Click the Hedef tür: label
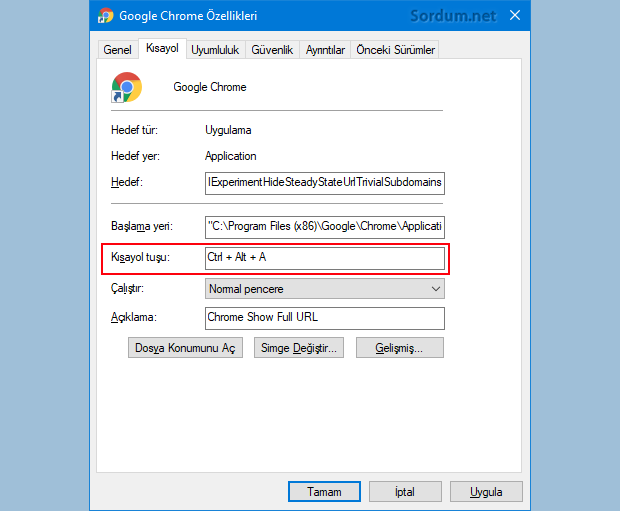Image resolution: width=620 pixels, height=511 pixels. click(134, 130)
